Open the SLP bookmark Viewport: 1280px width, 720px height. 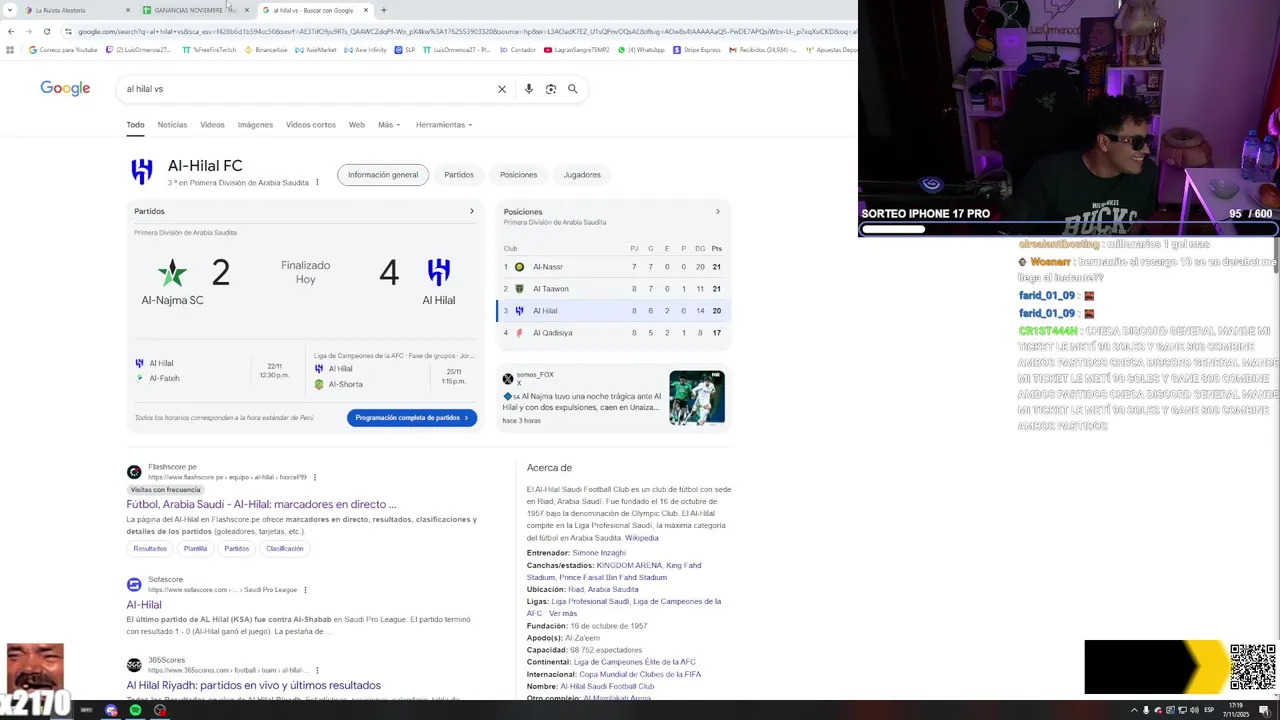tap(405, 50)
